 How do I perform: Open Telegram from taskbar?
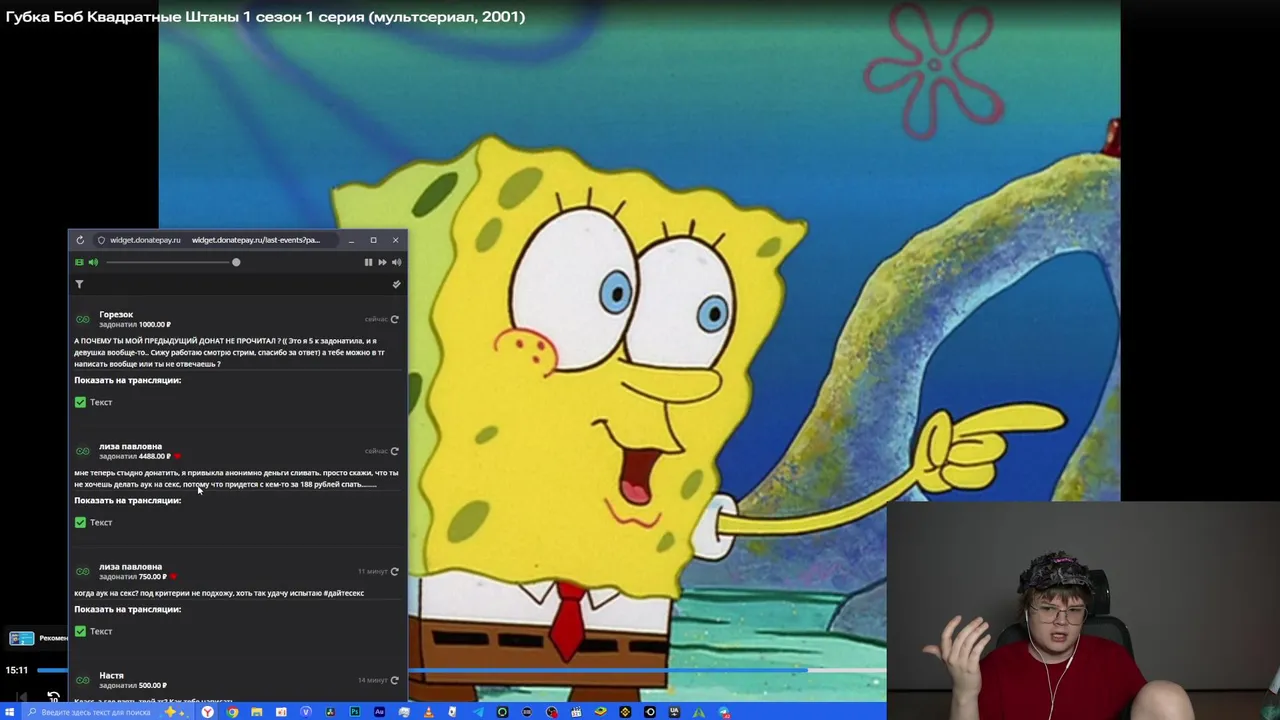point(477,712)
